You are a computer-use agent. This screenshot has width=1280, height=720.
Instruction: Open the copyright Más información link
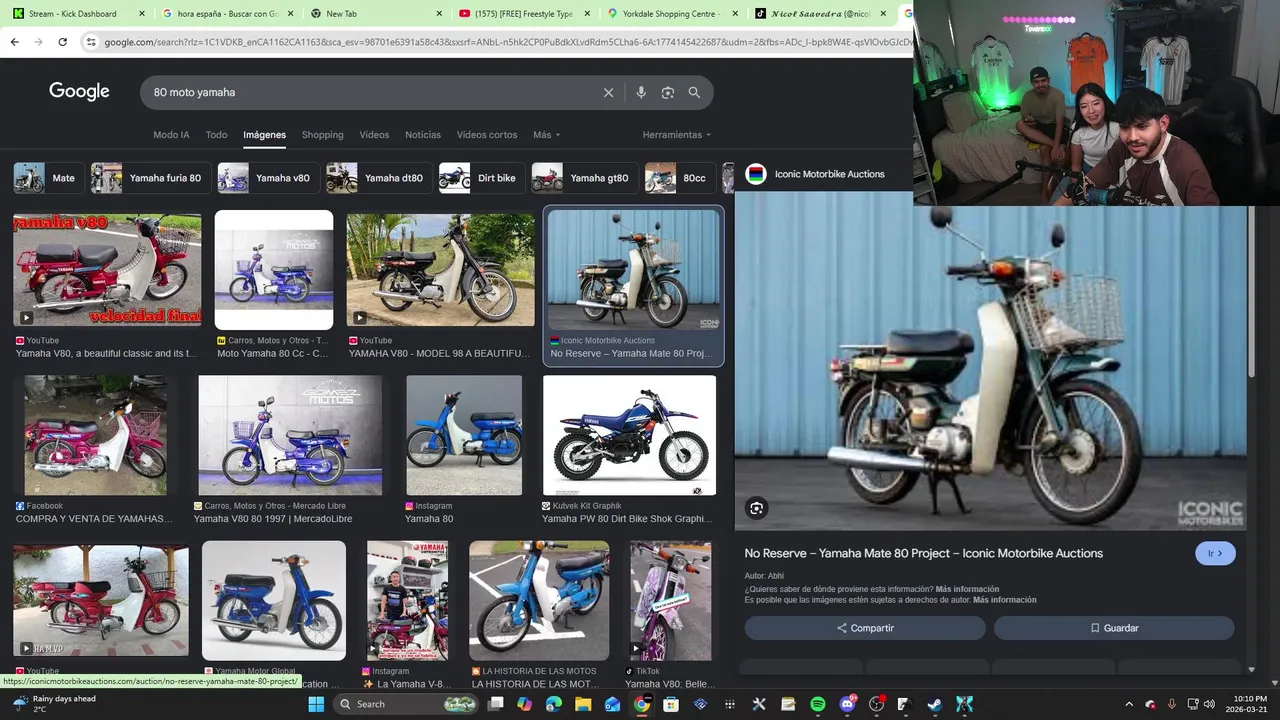(1004, 600)
